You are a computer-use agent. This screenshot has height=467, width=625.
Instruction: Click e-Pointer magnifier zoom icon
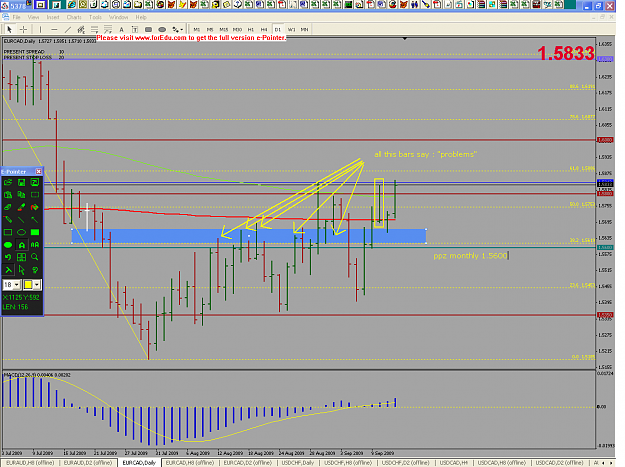click(x=35, y=257)
